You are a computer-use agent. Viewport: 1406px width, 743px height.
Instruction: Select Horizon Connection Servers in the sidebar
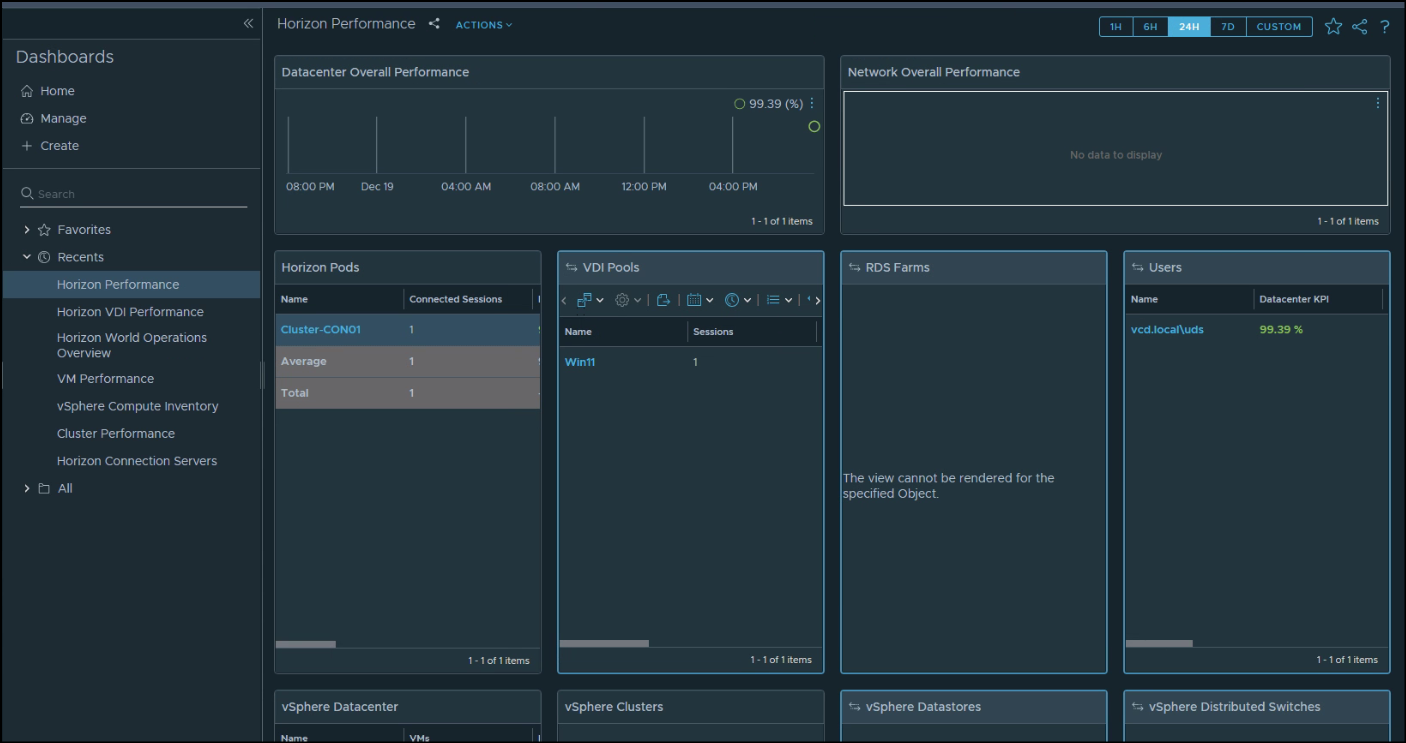click(x=136, y=460)
